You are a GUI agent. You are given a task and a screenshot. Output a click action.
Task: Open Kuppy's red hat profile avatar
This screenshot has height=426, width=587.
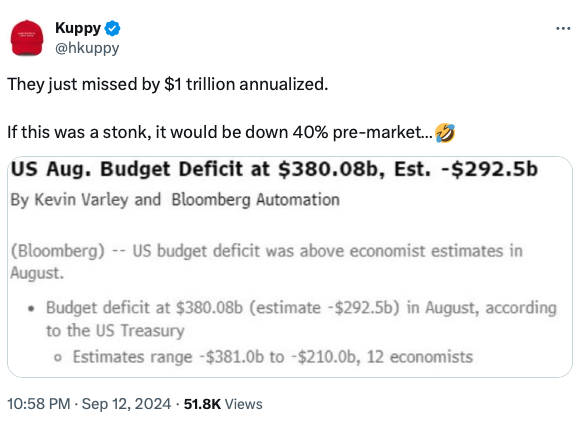point(27,38)
